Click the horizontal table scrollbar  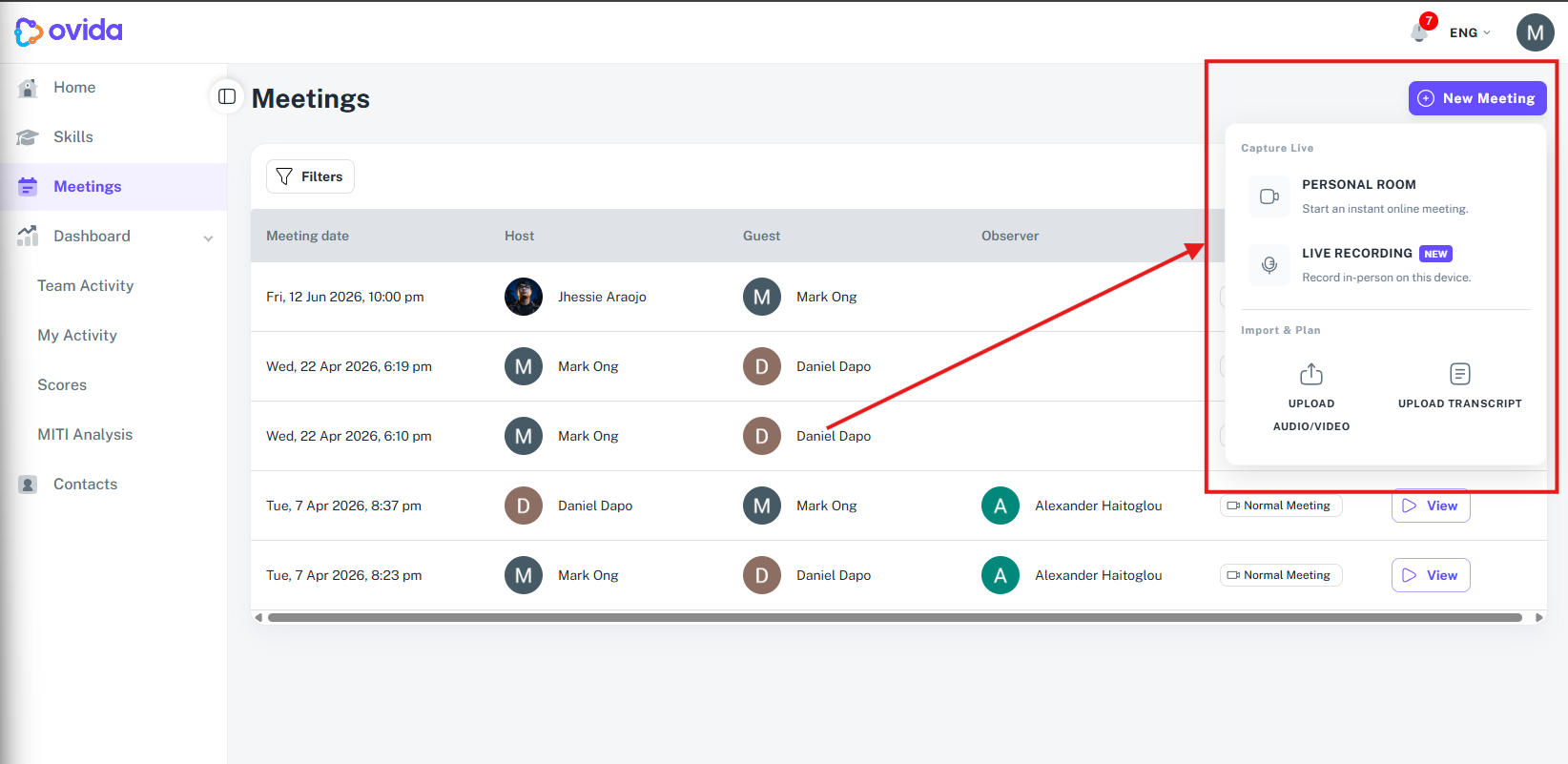coord(895,617)
